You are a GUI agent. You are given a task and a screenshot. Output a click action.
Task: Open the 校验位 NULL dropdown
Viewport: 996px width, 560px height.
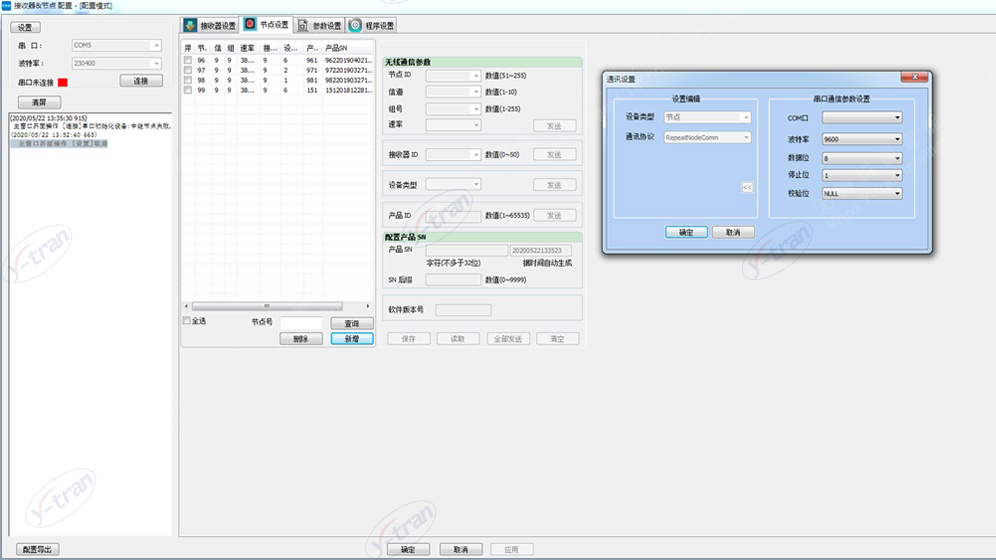pyautogui.click(x=862, y=194)
